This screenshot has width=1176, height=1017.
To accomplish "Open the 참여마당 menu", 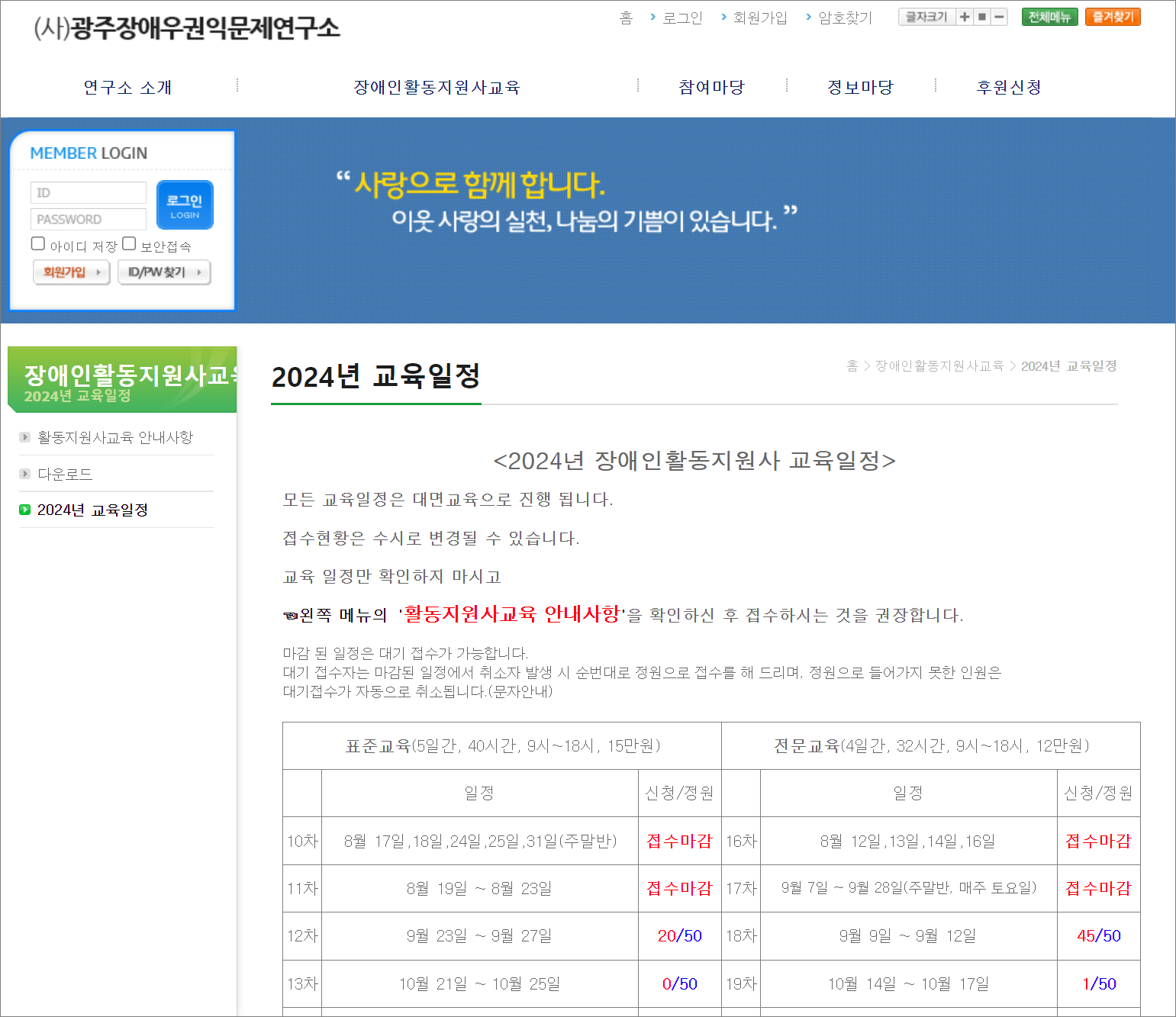I will click(710, 87).
